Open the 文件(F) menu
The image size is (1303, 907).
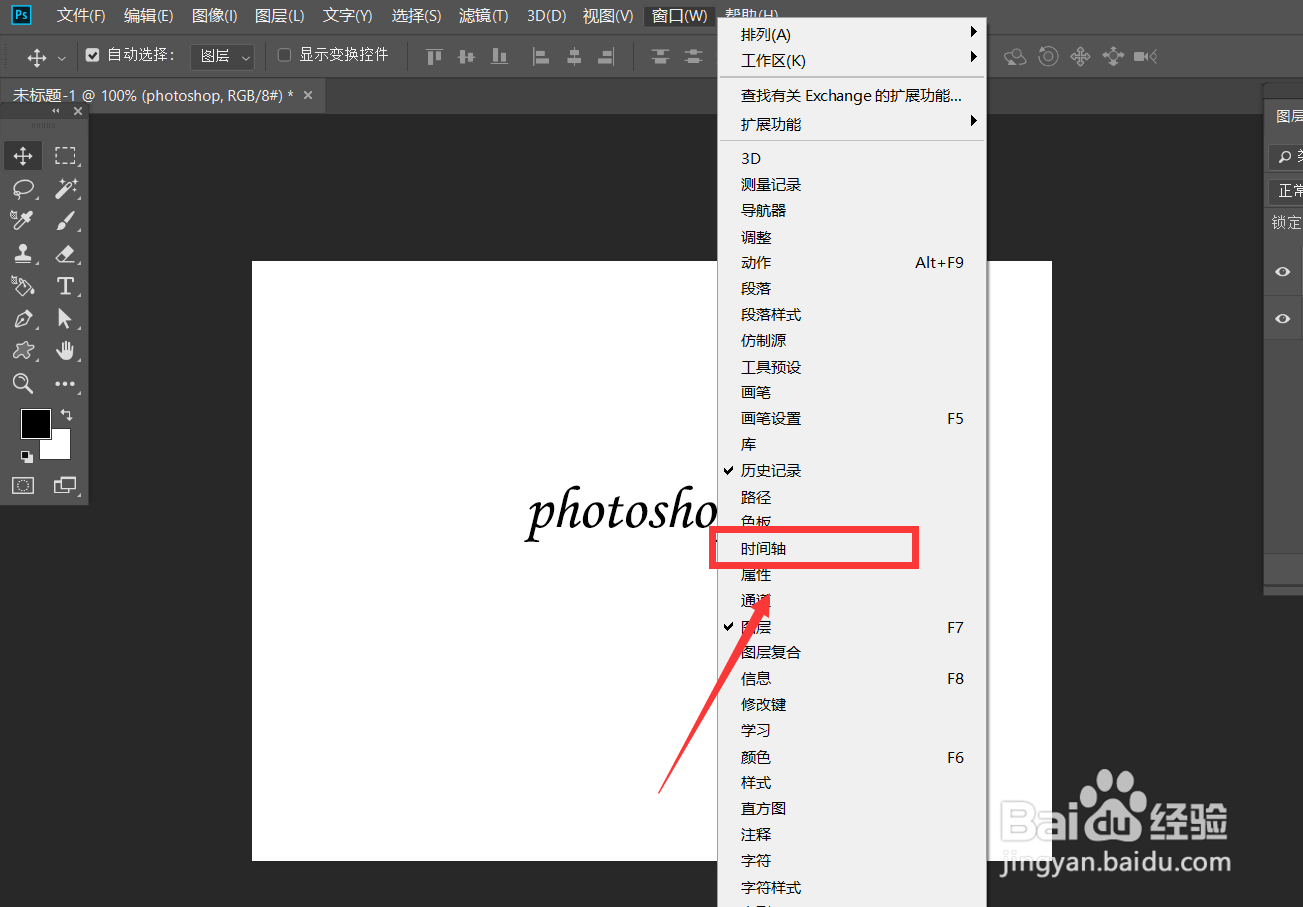click(x=81, y=16)
